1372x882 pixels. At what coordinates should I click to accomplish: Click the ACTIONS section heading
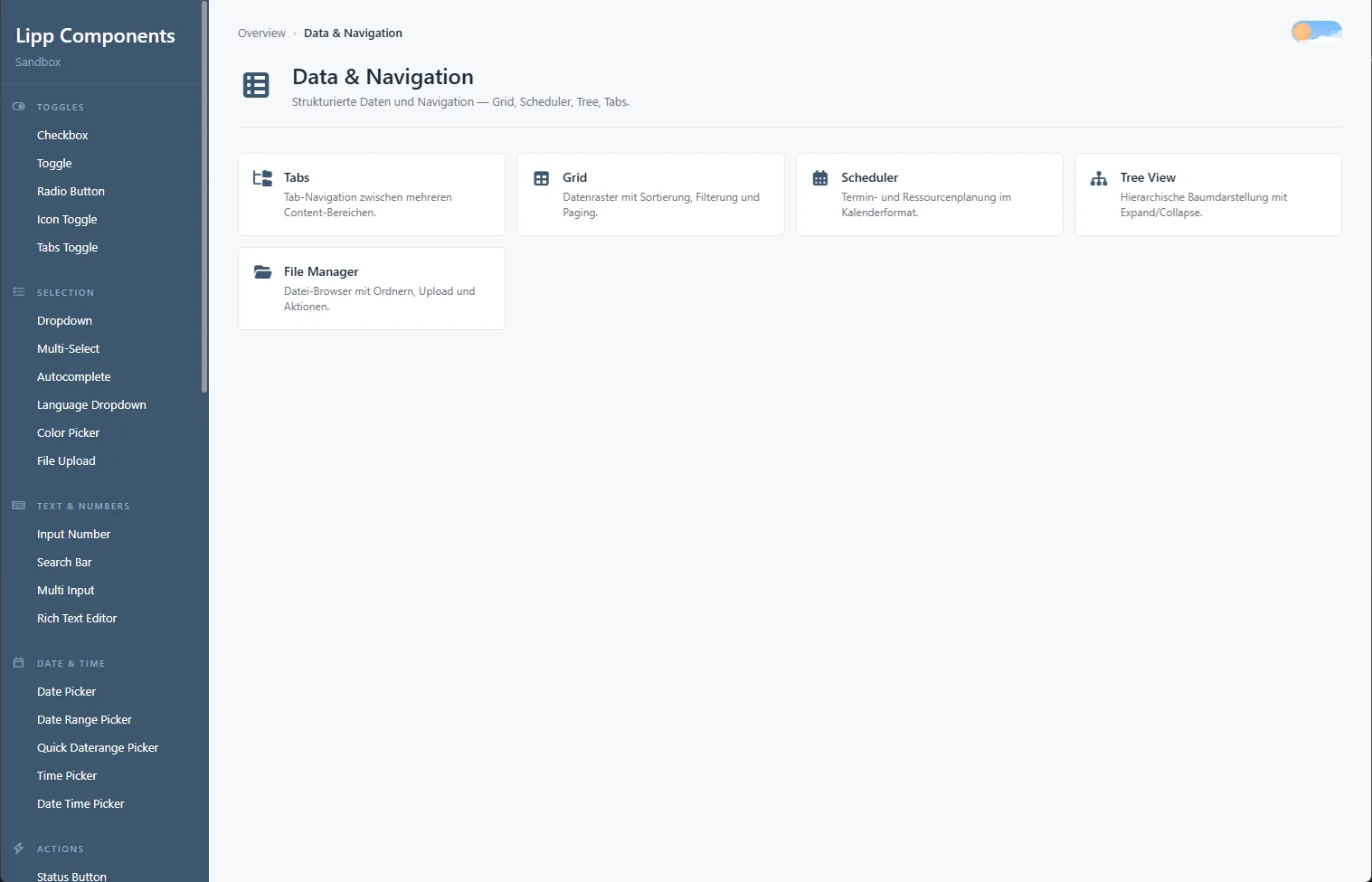tap(61, 849)
